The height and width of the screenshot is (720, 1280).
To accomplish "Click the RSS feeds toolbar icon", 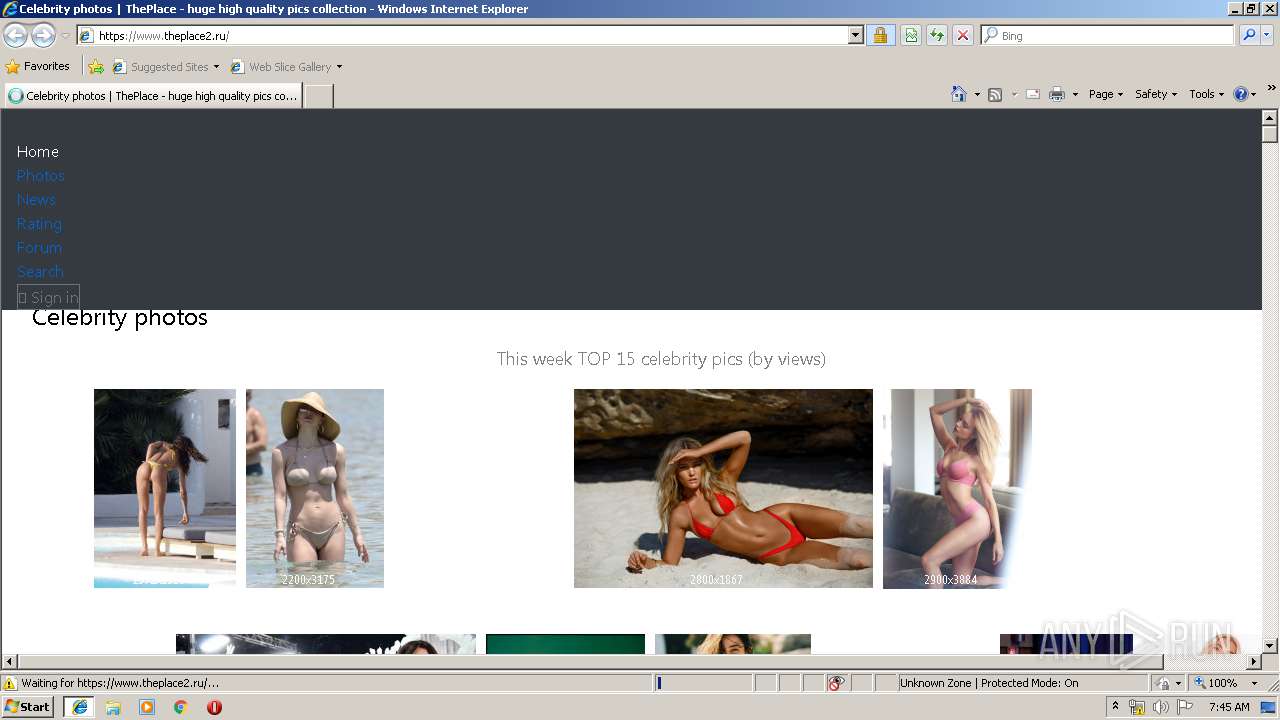I will pyautogui.click(x=995, y=94).
